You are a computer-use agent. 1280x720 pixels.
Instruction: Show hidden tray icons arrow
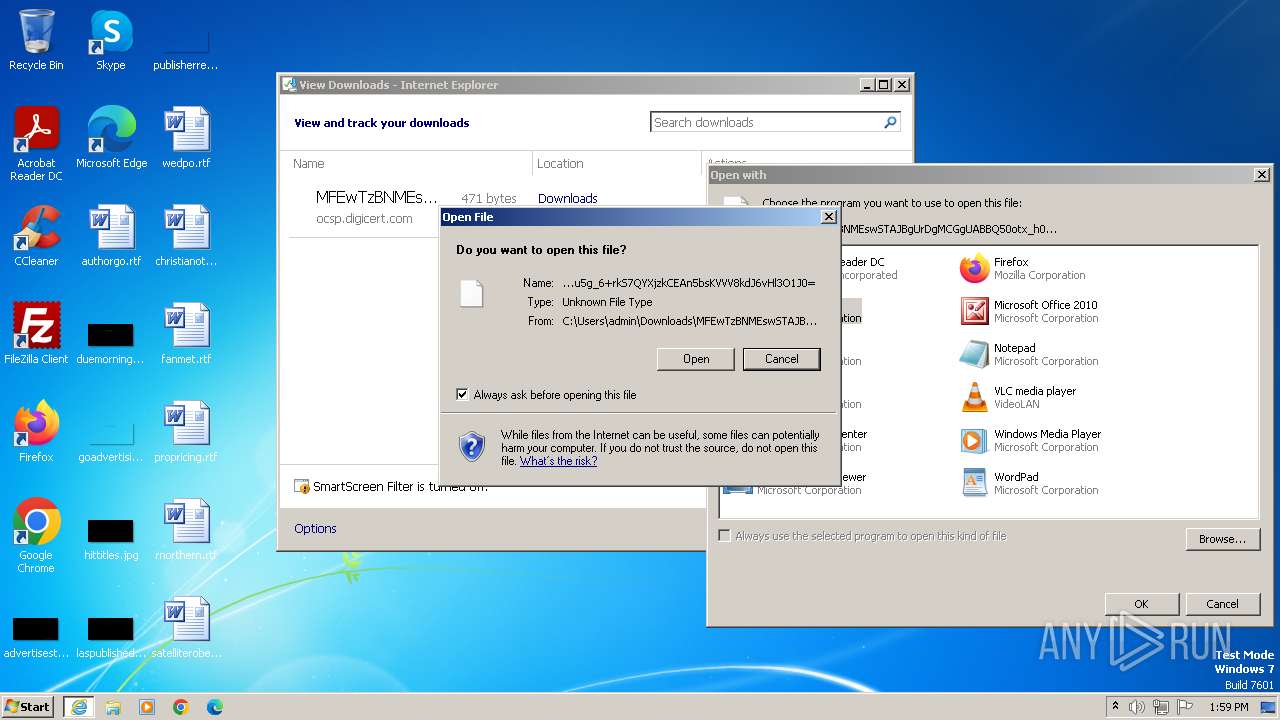coord(1115,707)
